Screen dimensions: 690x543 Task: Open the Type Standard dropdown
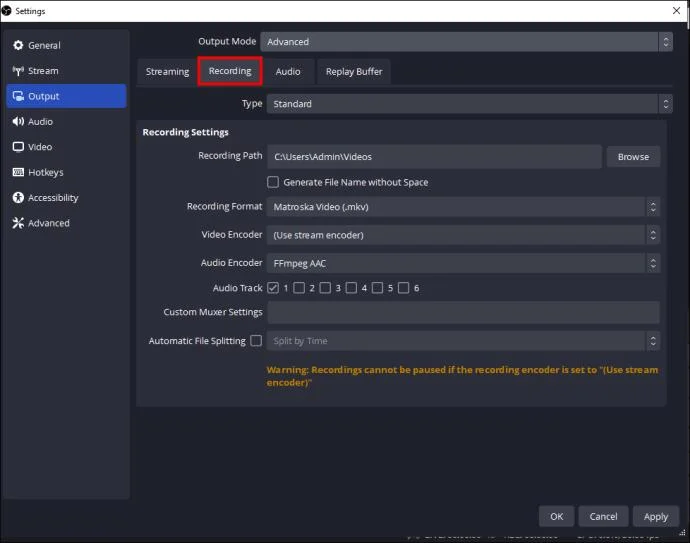click(469, 104)
